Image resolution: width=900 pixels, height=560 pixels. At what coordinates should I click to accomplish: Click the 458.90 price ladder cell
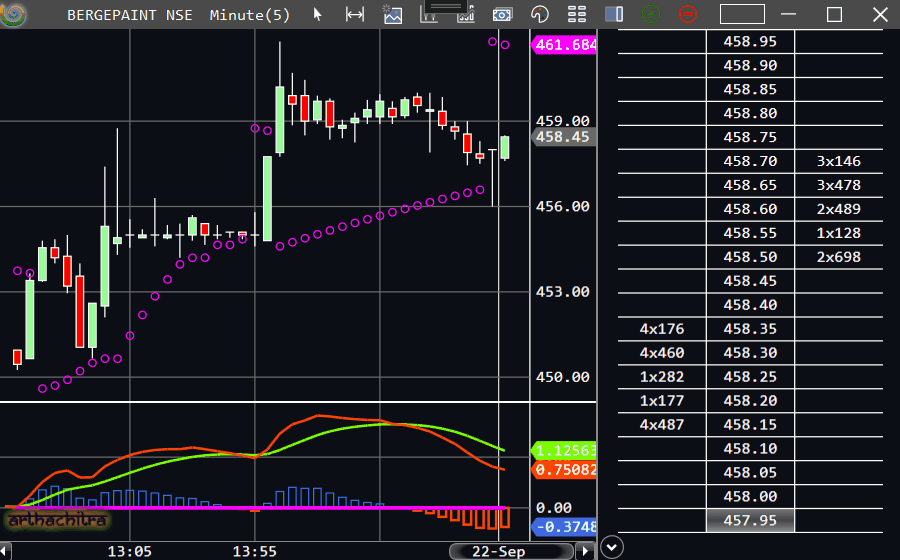tap(750, 65)
